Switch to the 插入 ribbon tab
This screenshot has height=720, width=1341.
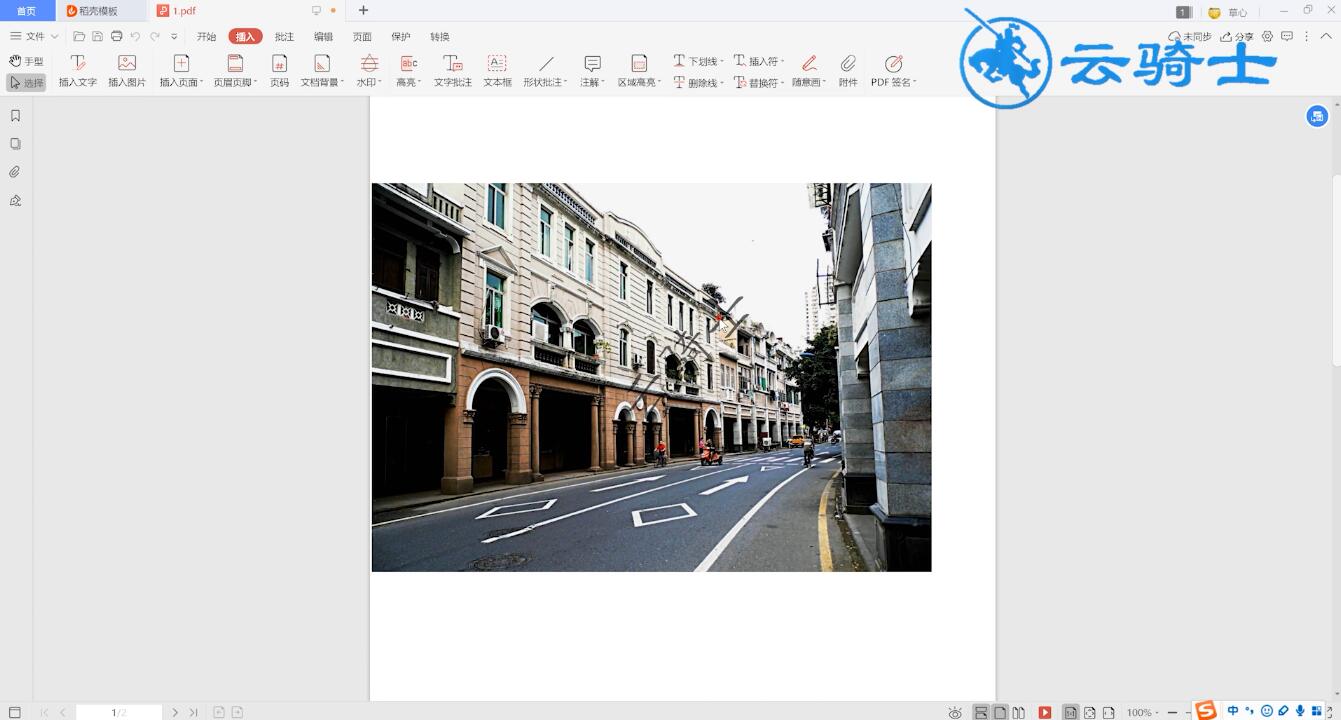[245, 37]
